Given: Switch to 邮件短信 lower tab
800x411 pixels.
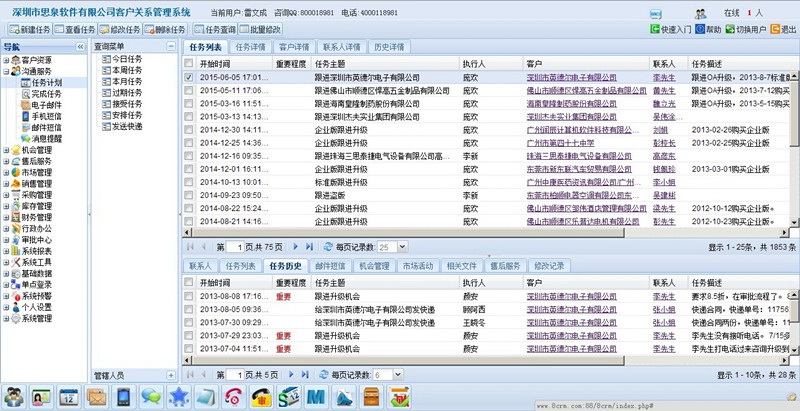Looking at the screenshot, I should click(x=330, y=266).
